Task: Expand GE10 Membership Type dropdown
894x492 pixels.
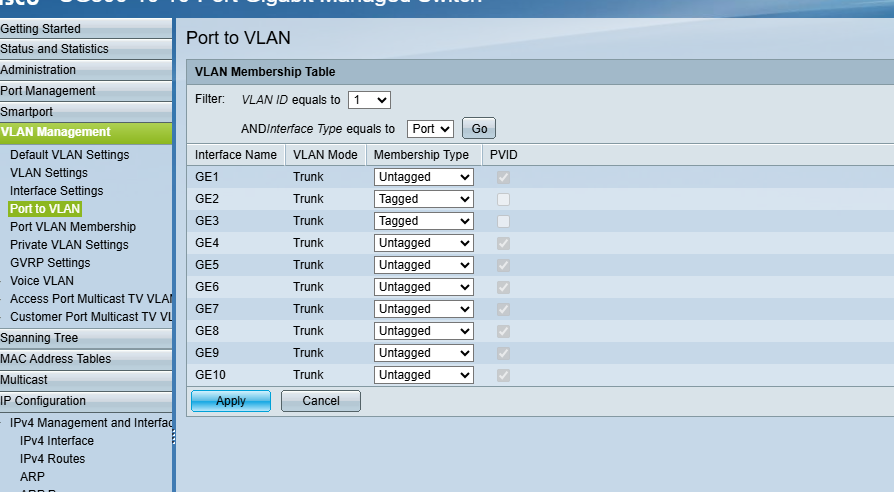Action: [x=423, y=375]
